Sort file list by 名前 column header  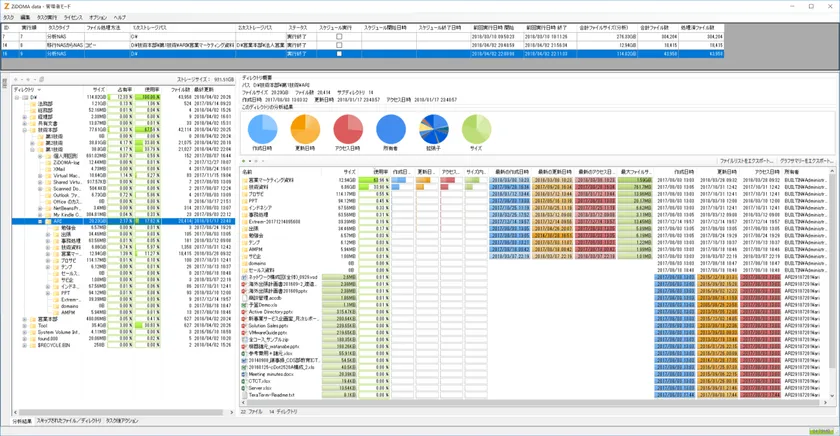pyautogui.click(x=248, y=172)
